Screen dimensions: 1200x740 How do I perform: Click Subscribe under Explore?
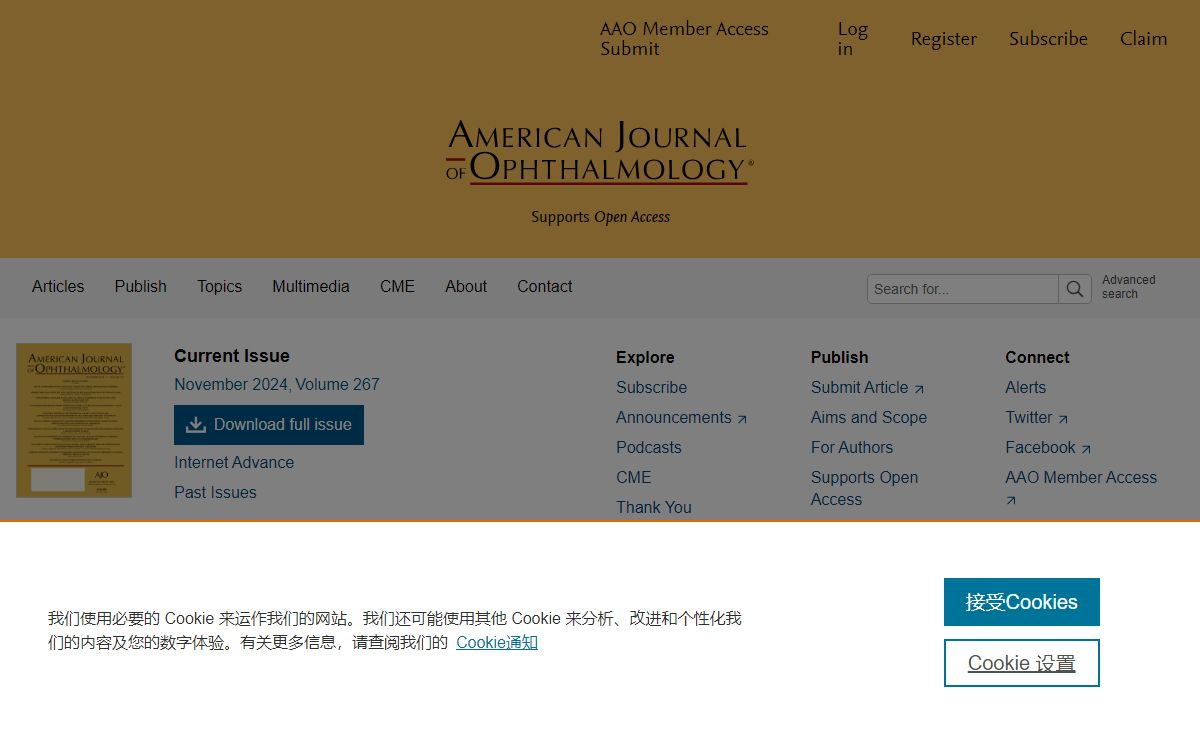[652, 387]
